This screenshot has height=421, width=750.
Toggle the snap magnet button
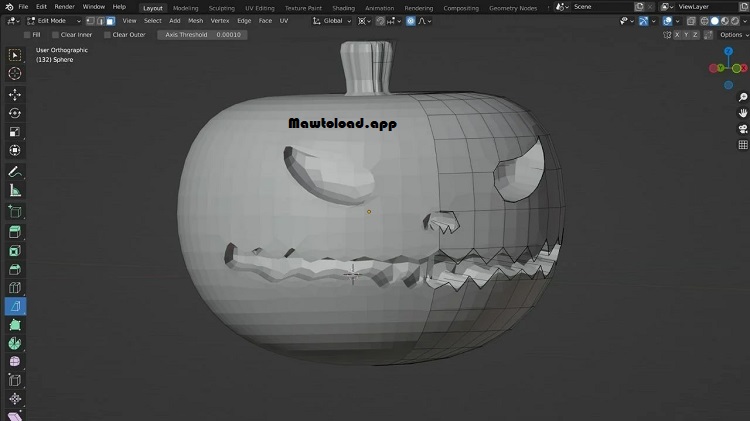pos(380,21)
